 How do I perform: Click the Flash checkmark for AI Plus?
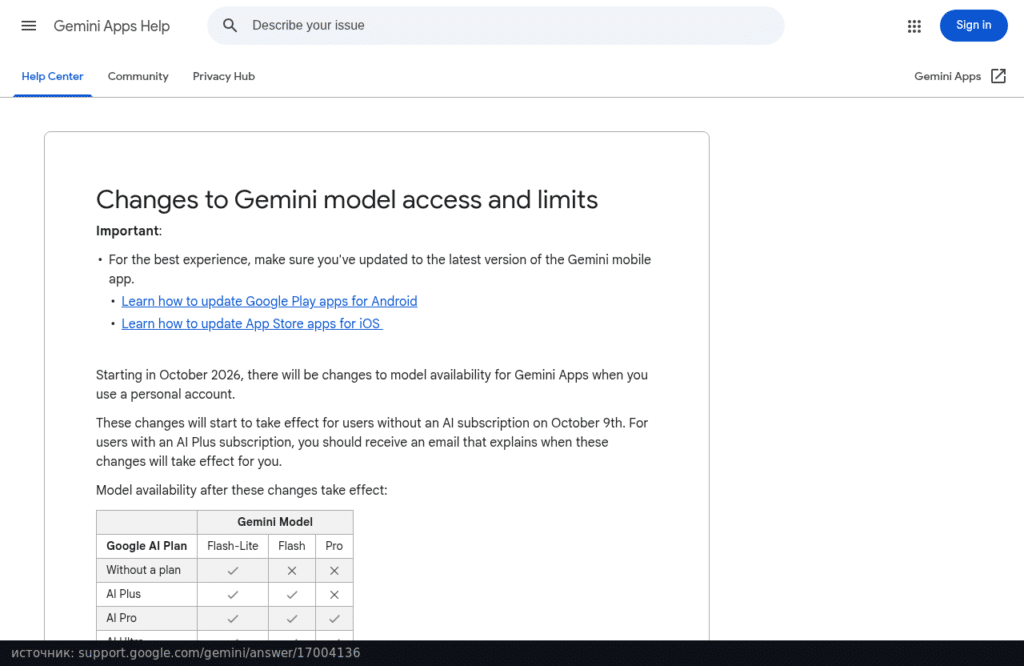[292, 595]
